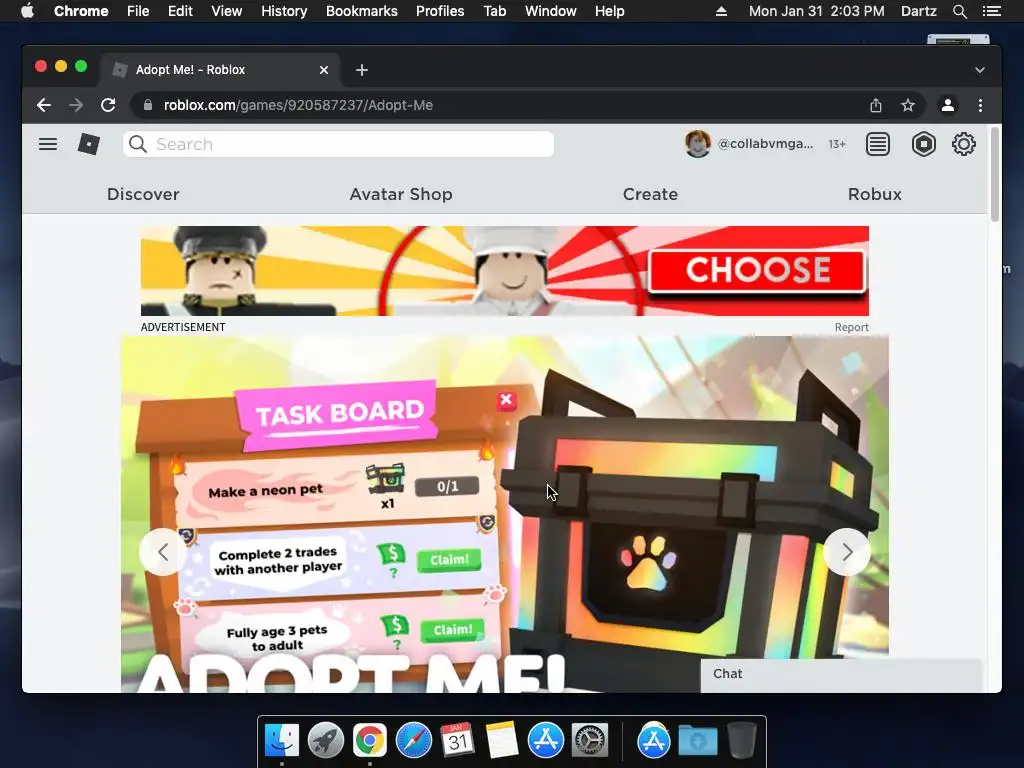Screen dimensions: 1024x768
Task: Open the Bookmarks menu
Action: 362,11
